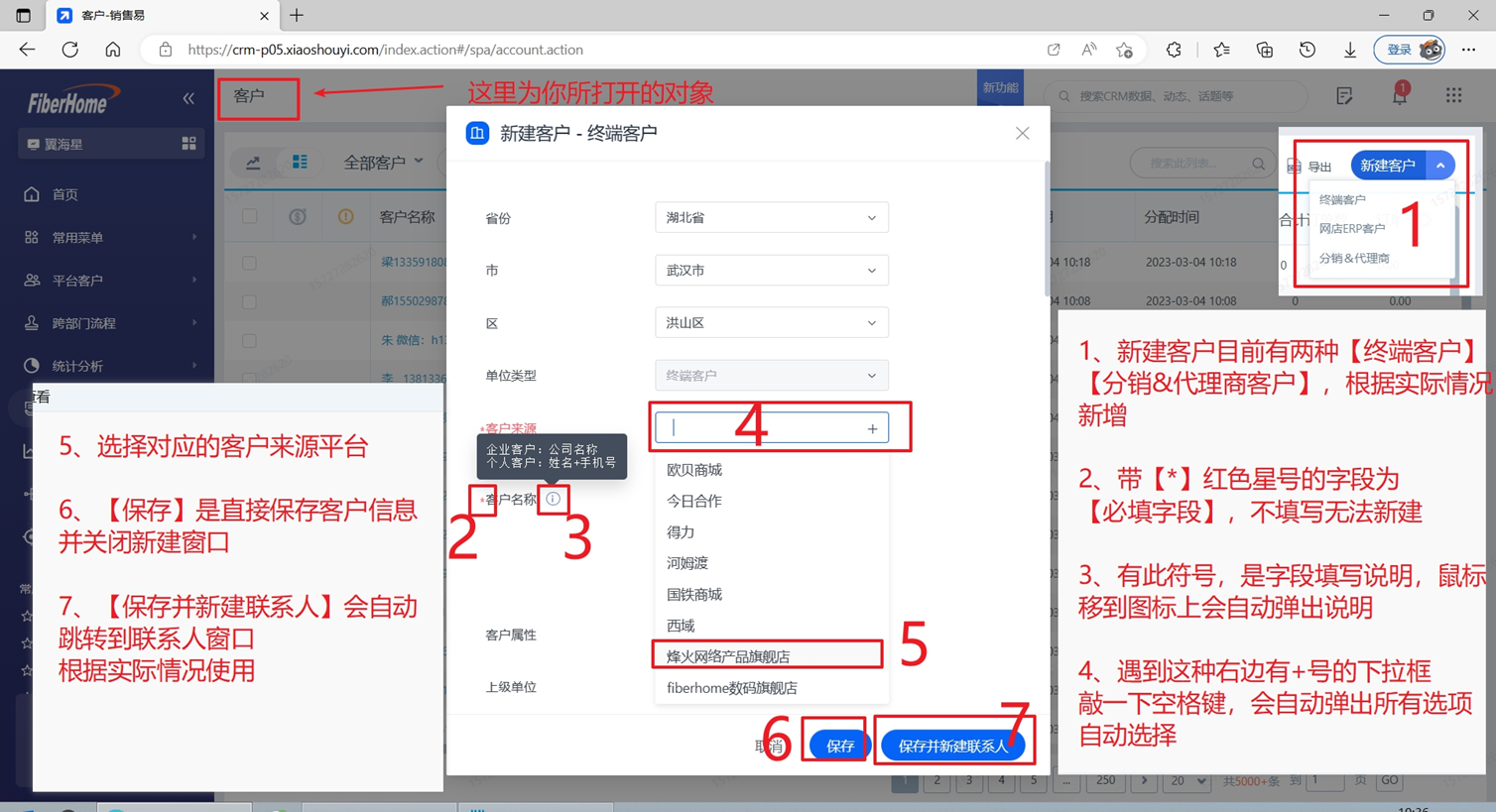Click the orange exclamation icon in table header
Screen dimensions: 1496x812
pyautogui.click(x=345, y=216)
